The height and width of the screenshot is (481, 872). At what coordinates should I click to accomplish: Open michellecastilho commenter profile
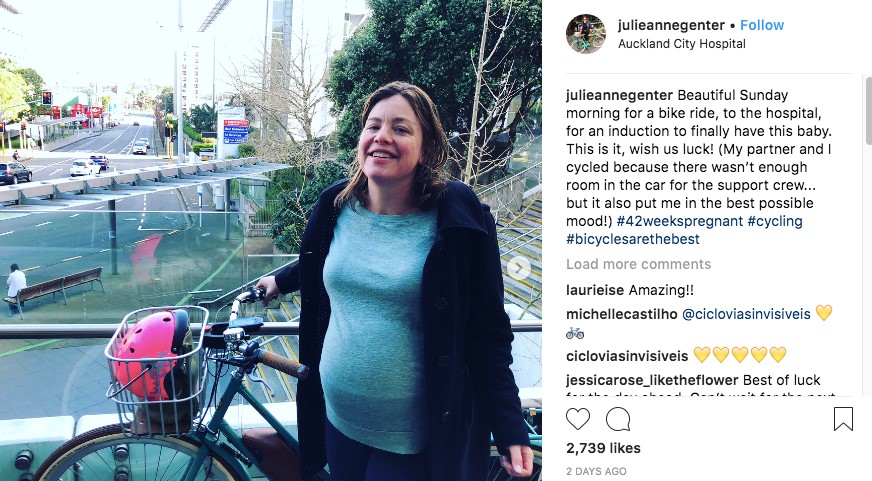click(x=622, y=314)
